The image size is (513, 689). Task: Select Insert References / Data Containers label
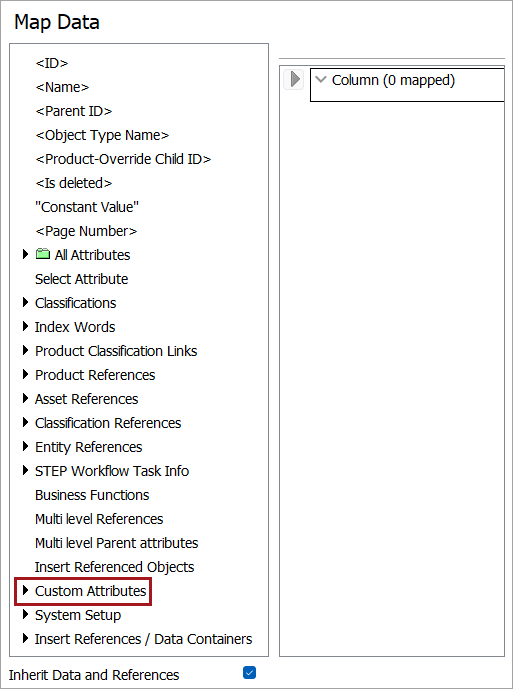pyautogui.click(x=144, y=639)
